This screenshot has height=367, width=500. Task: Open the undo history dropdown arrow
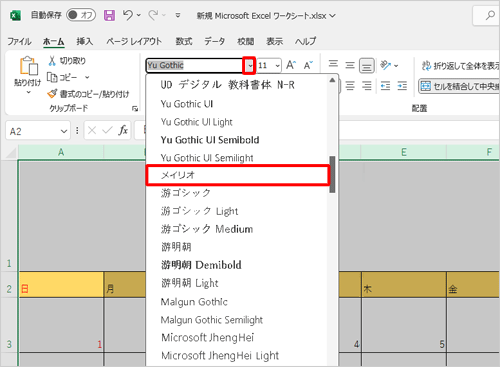click(139, 15)
